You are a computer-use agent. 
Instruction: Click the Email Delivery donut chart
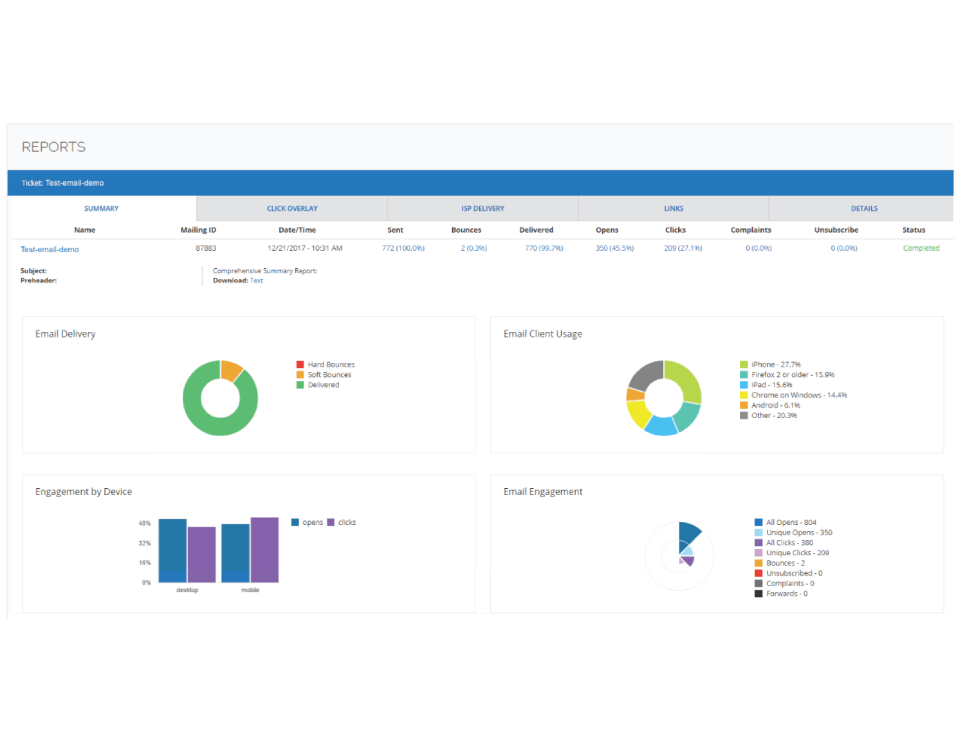pyautogui.click(x=220, y=398)
